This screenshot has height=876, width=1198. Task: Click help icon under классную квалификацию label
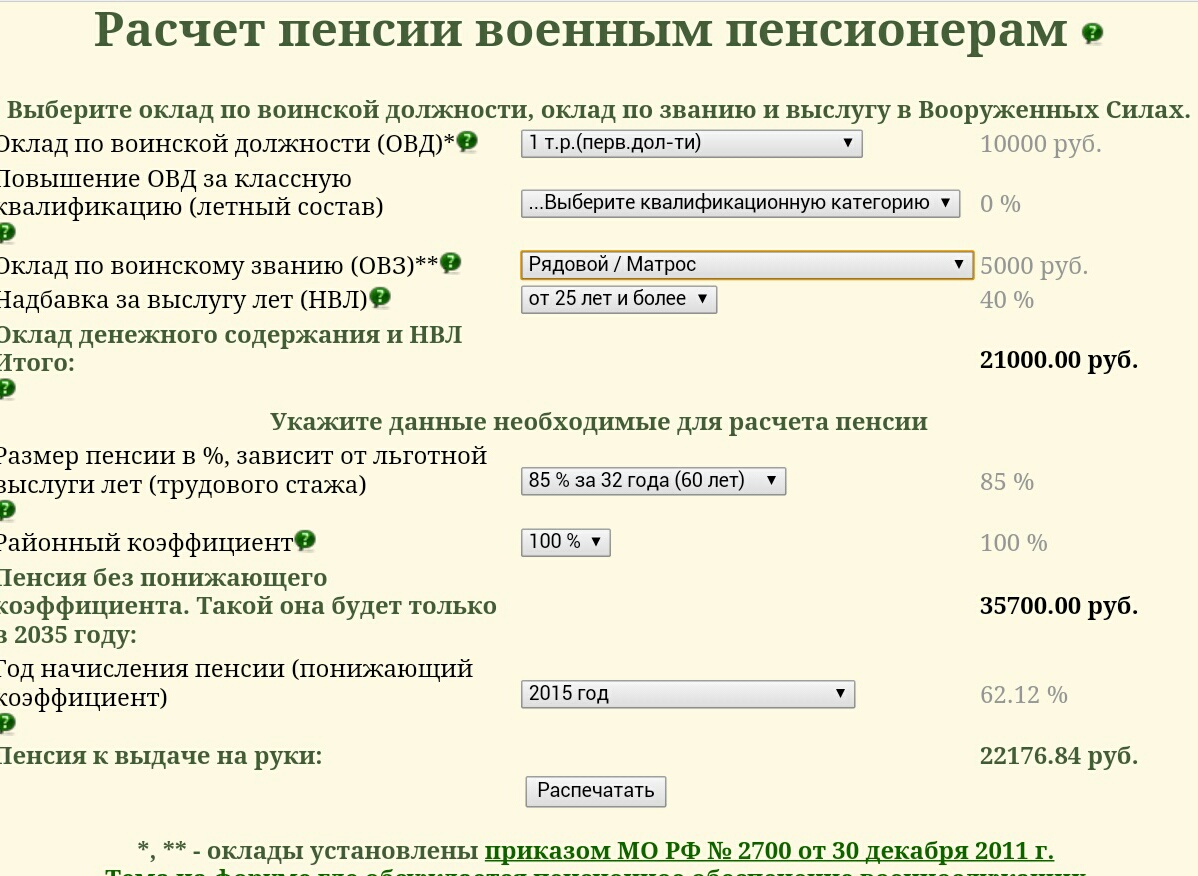click(7, 233)
